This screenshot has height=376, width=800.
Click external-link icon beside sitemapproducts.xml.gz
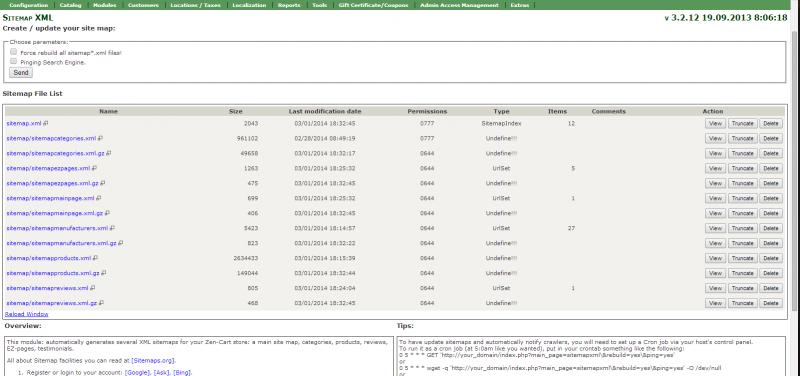[x=104, y=273]
